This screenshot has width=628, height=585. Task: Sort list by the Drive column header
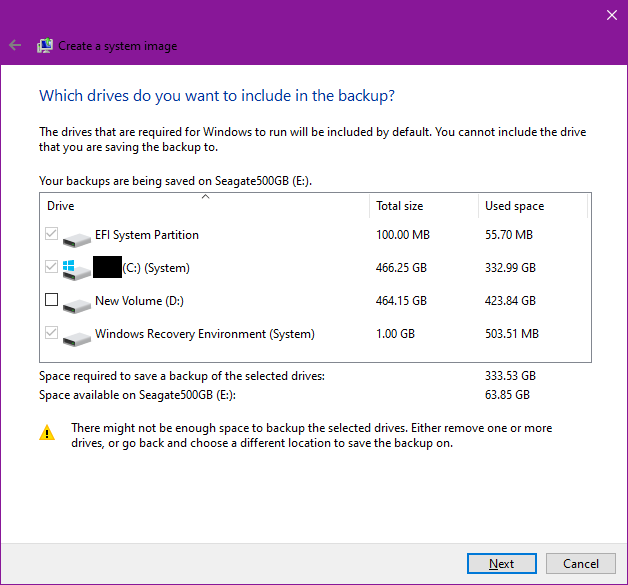click(200, 206)
